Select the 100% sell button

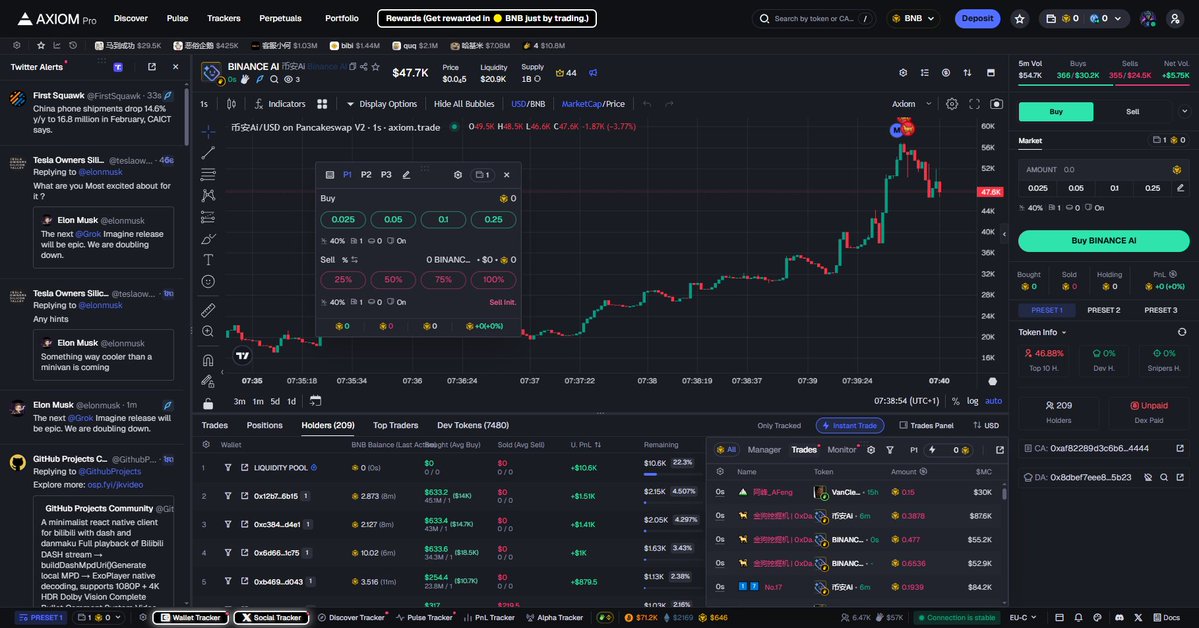(493, 280)
